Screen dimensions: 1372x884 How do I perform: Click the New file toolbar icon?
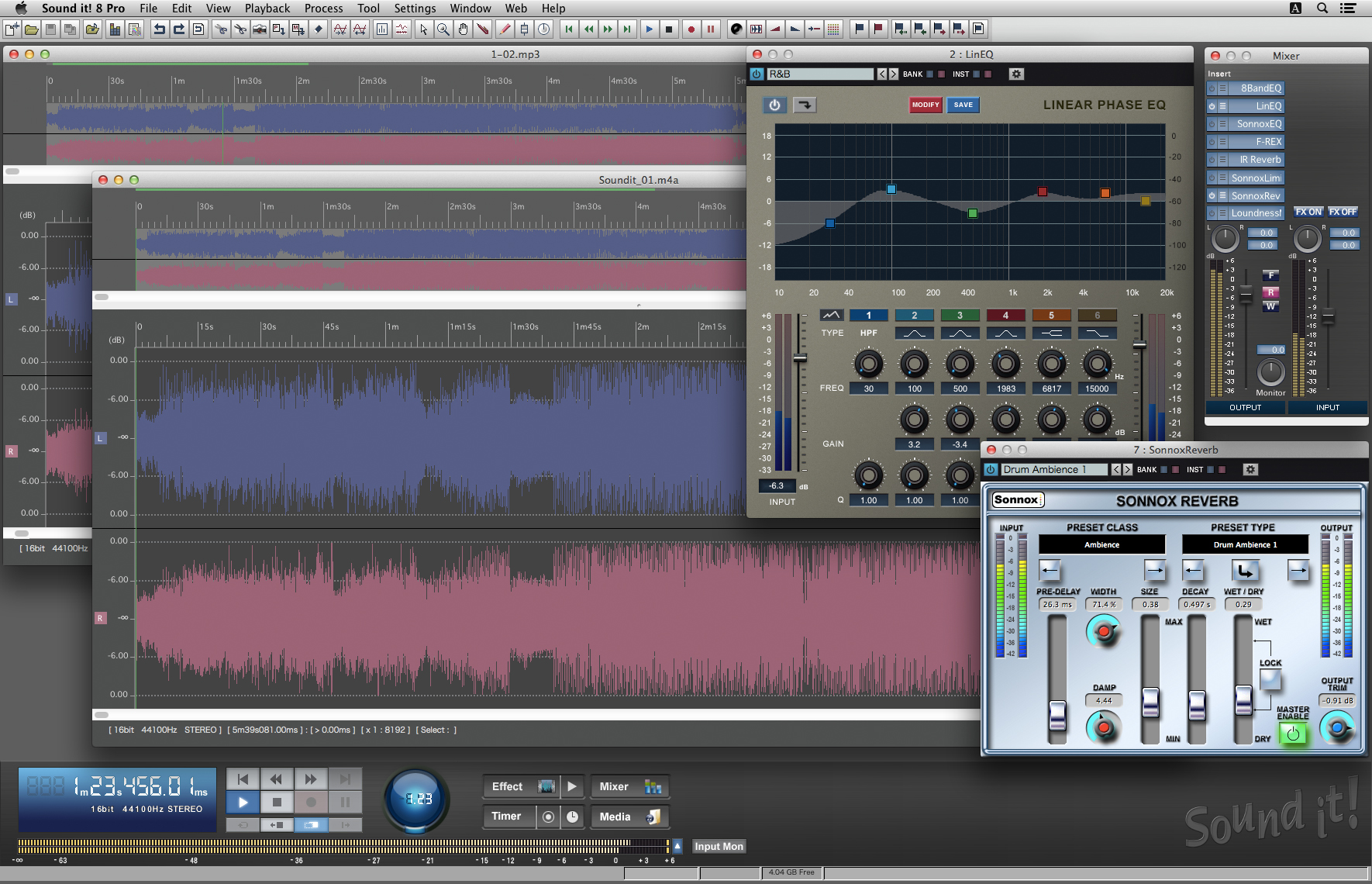[x=12, y=29]
